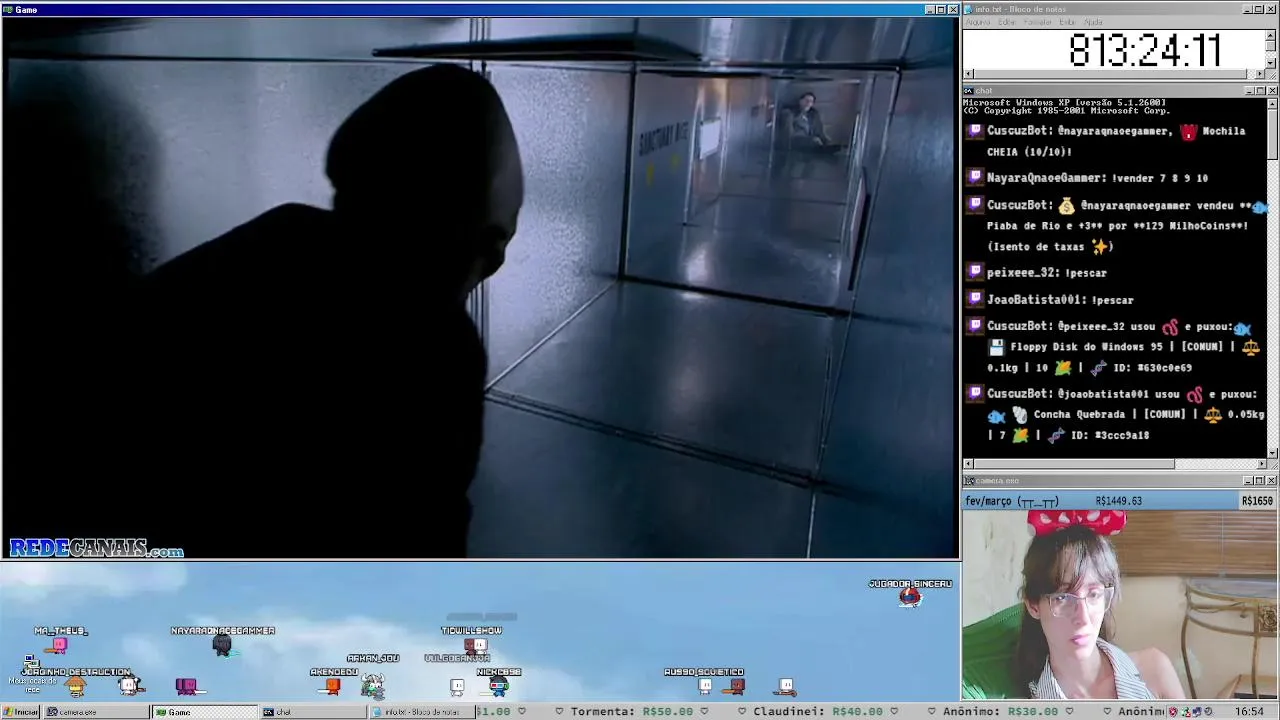
Task: Click the scroll-left arrow in Bloco de notas
Action: click(968, 74)
